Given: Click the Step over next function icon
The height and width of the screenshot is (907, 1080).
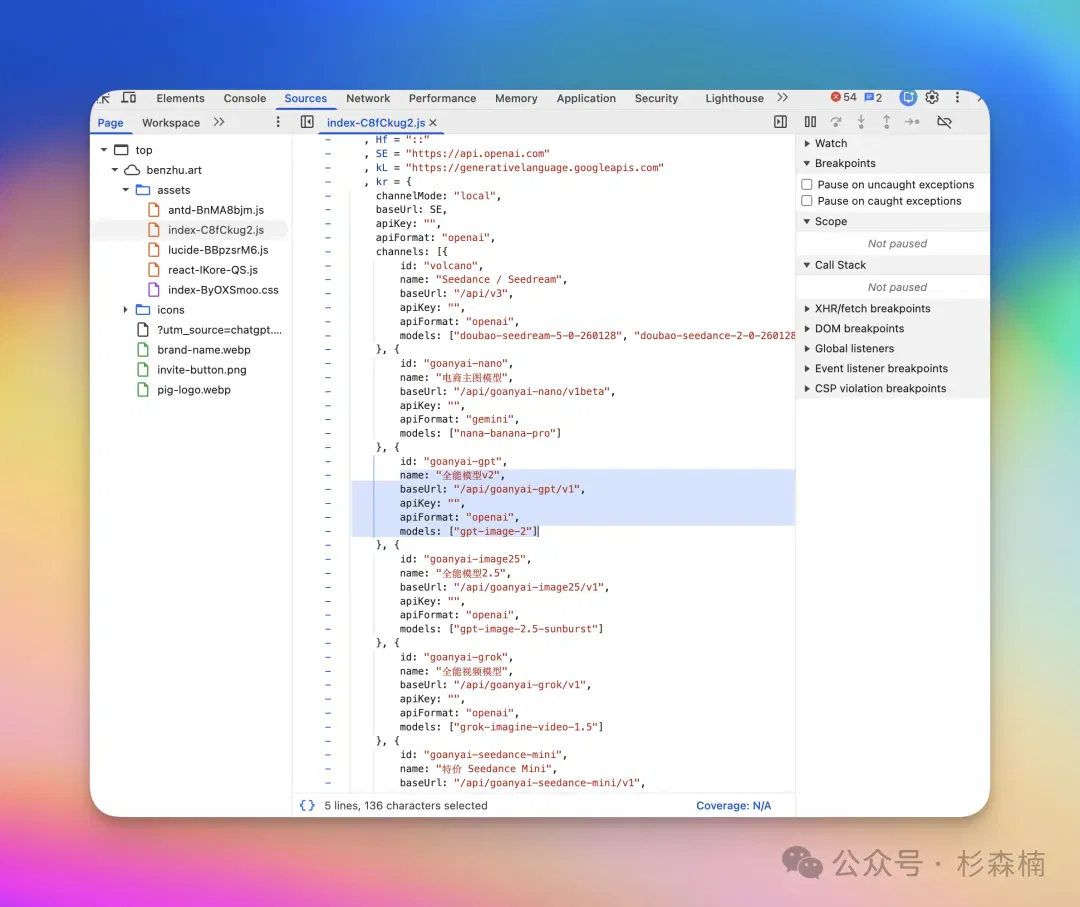Looking at the screenshot, I should 835,122.
